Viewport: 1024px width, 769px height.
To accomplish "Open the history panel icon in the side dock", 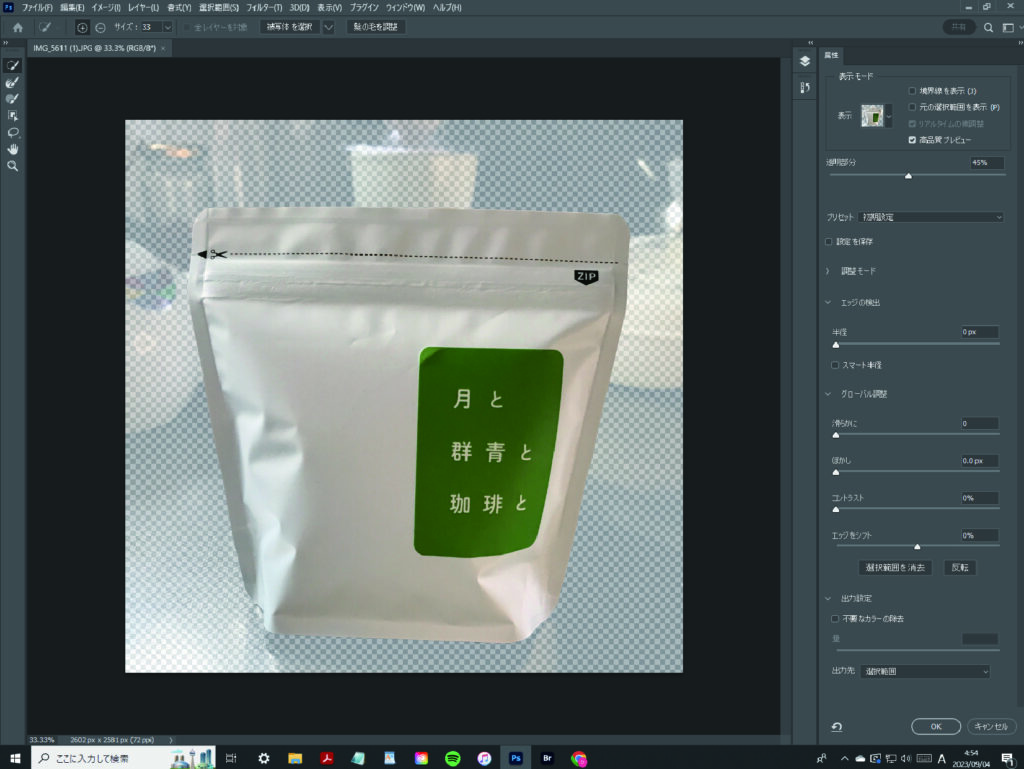I will [805, 87].
